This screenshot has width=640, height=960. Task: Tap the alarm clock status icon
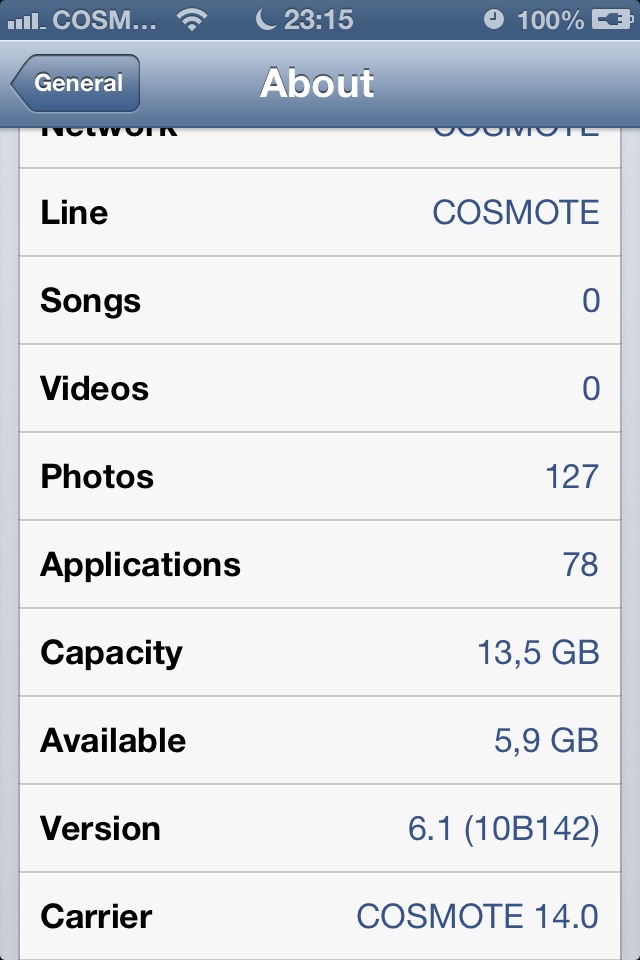click(494, 19)
